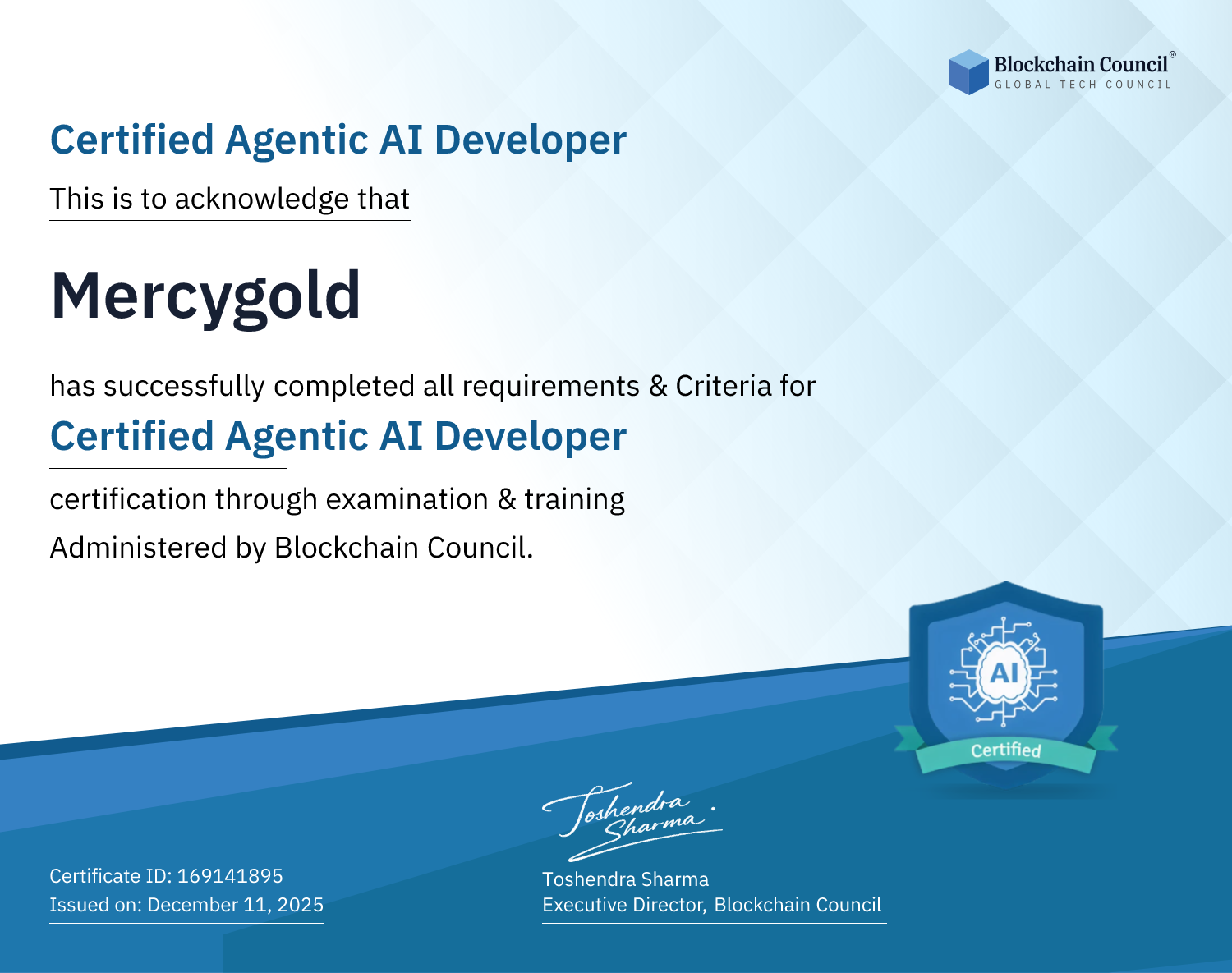Viewport: 1232px width, 973px height.
Task: Click "Executive Director, Blockchain Council" title
Action: (712, 905)
